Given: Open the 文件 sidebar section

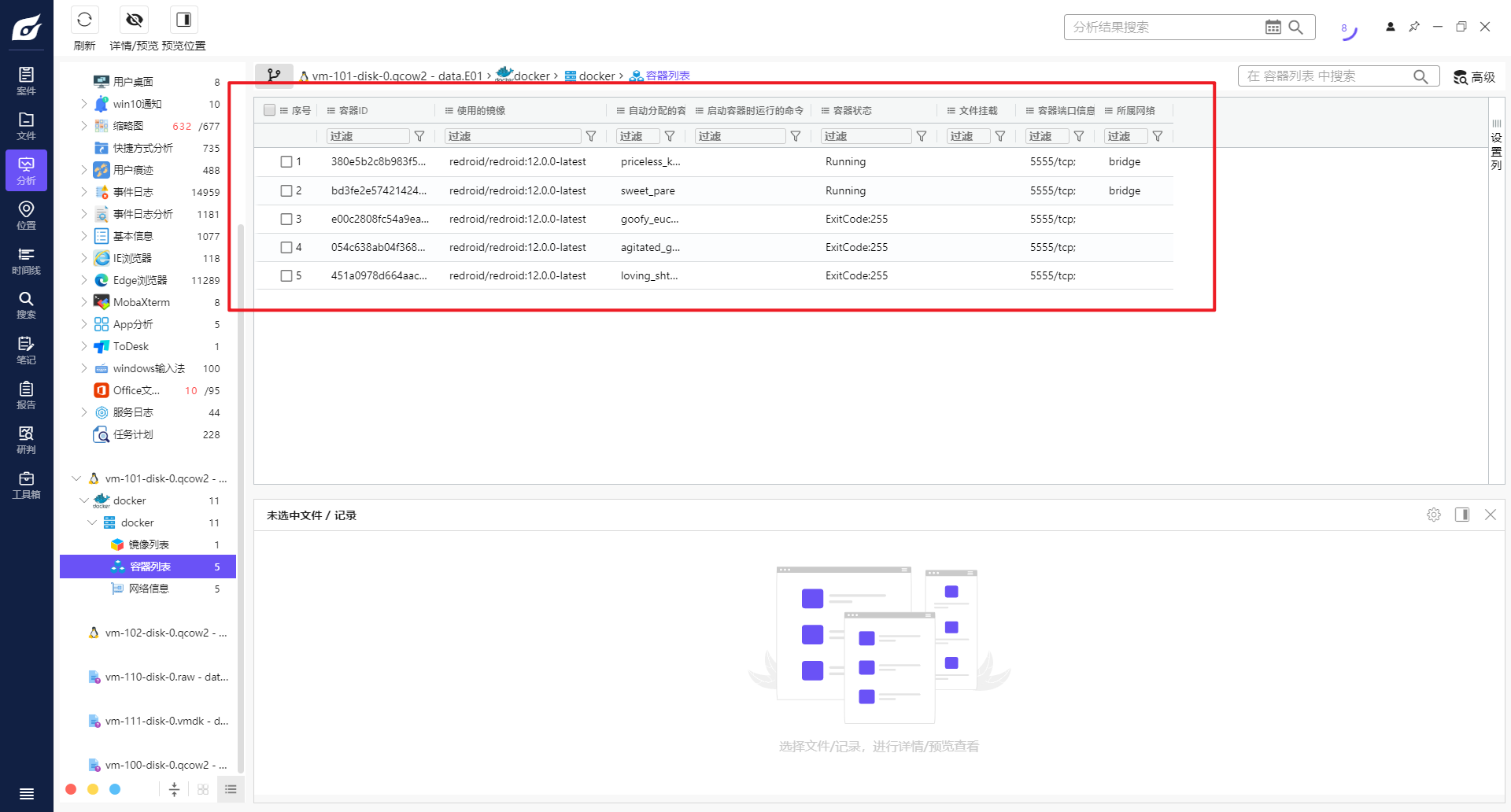Looking at the screenshot, I should point(26,126).
